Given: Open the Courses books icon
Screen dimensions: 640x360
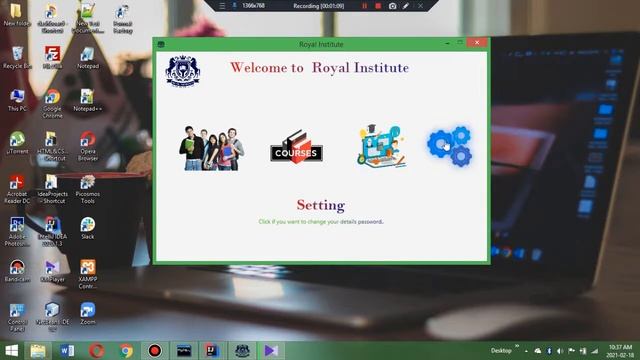Looking at the screenshot, I should pyautogui.click(x=296, y=147).
